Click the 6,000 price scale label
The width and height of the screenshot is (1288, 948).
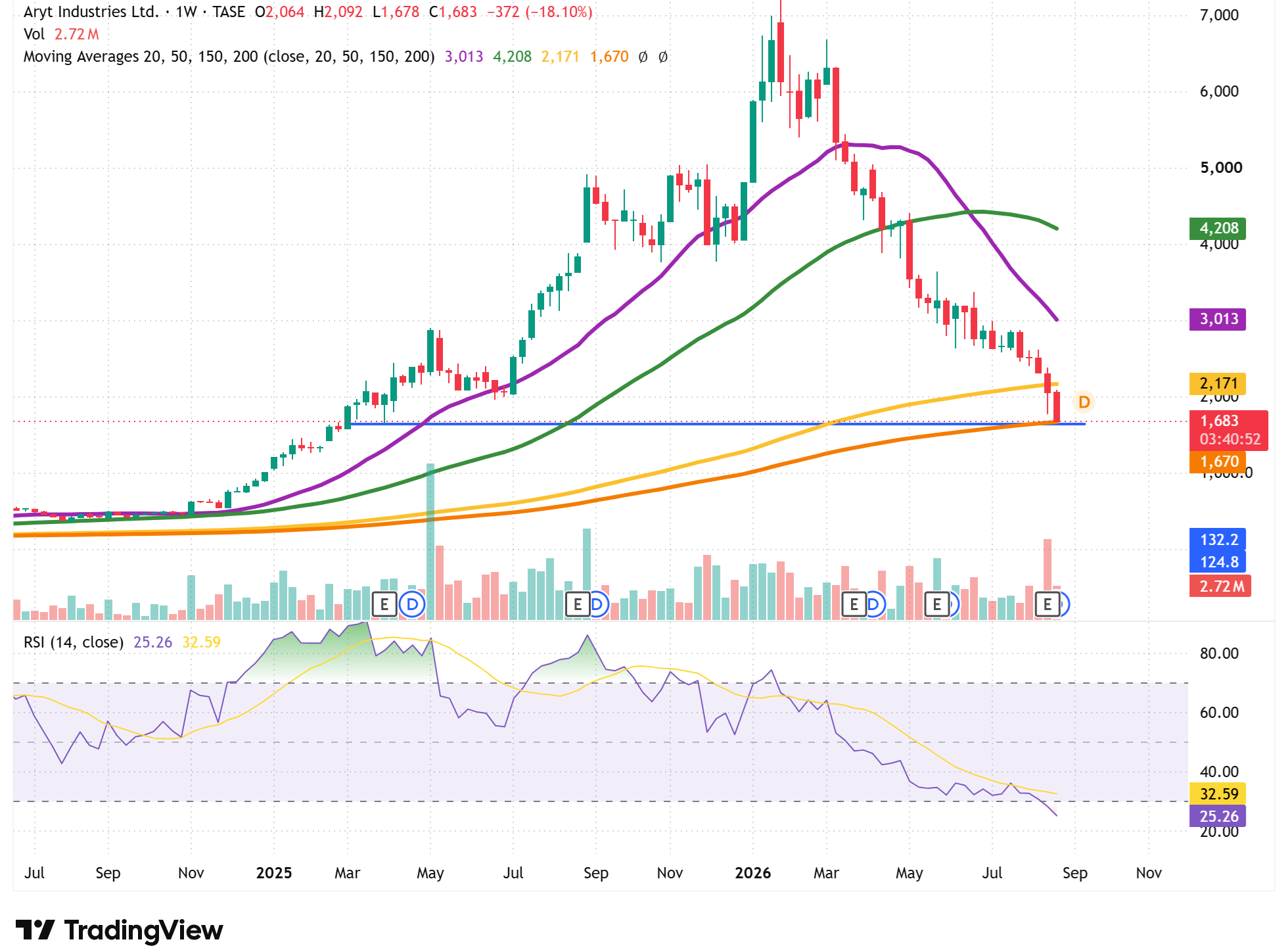[1219, 91]
